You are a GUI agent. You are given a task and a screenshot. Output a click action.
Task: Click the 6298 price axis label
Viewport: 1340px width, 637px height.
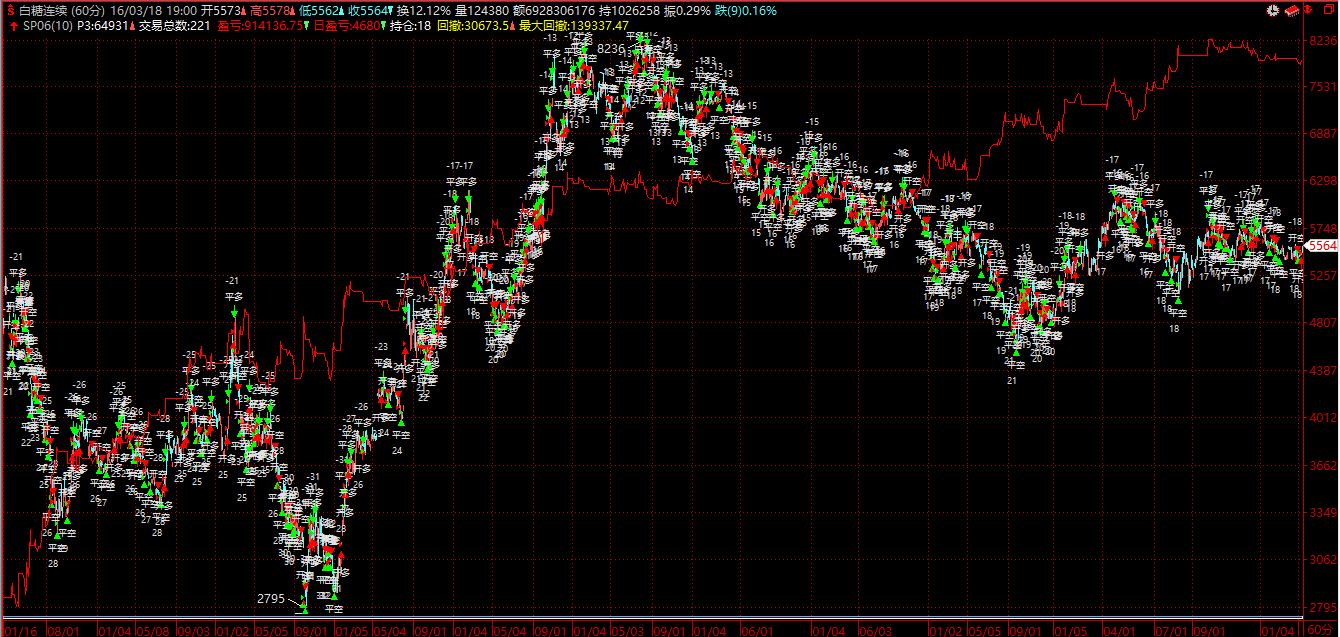tap(1322, 181)
